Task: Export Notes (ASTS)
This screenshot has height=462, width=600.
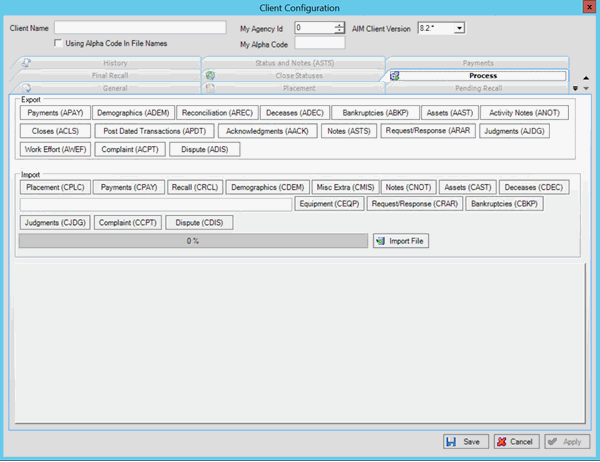Action: (349, 131)
